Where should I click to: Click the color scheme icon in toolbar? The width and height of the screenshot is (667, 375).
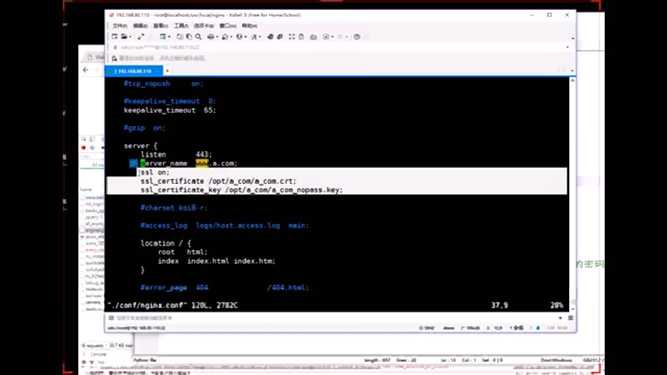(x=225, y=37)
